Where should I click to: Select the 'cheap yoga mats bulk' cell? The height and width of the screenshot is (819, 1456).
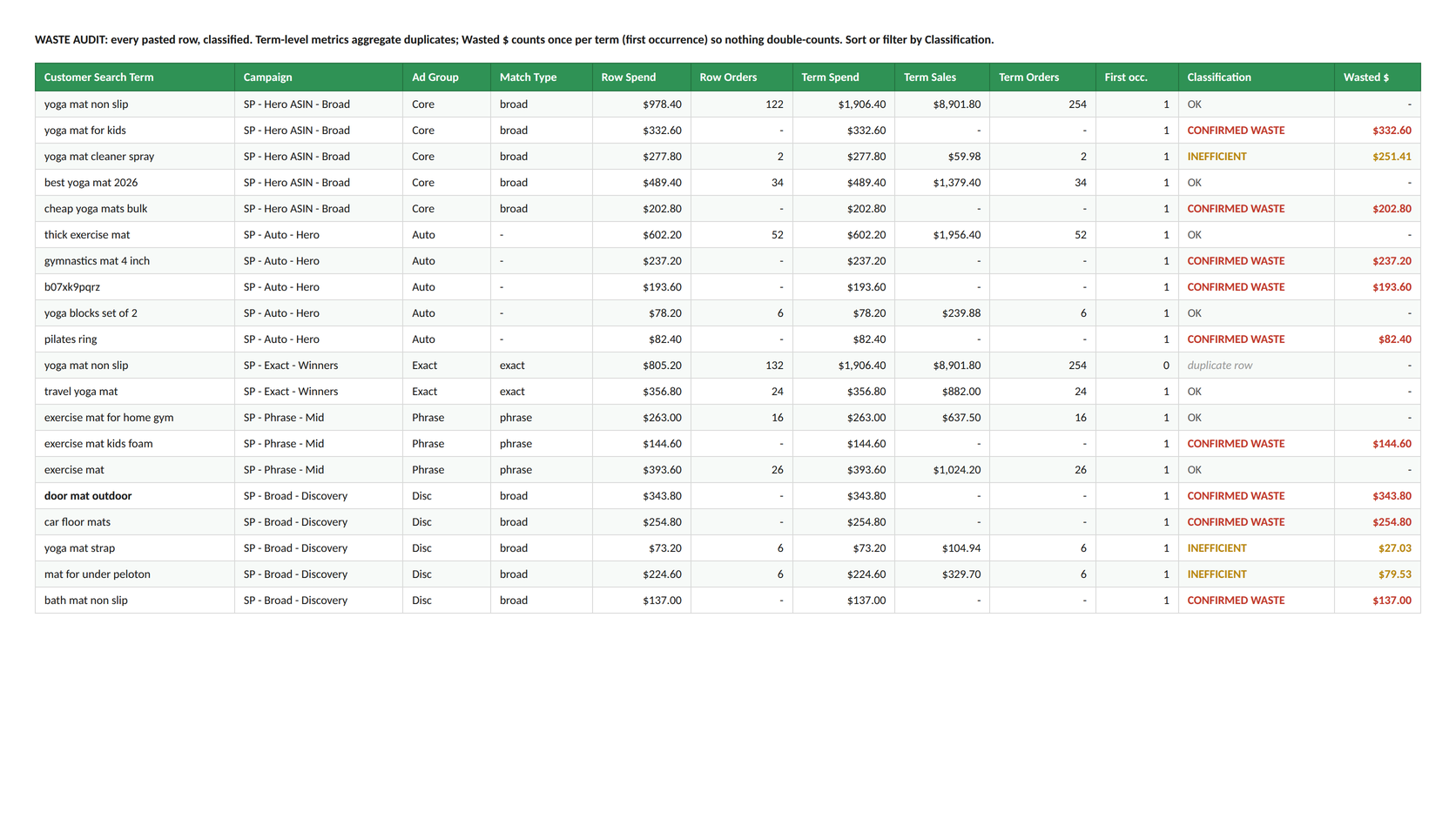134,209
